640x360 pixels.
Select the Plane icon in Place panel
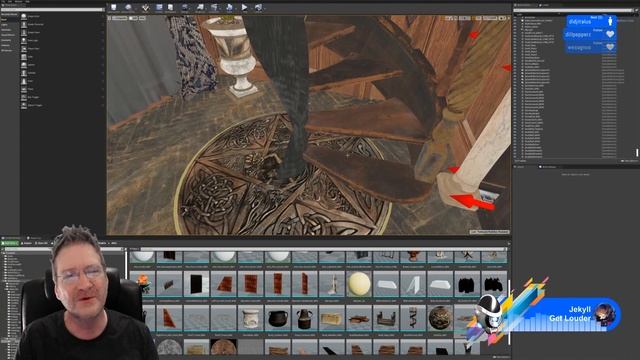coord(24,89)
